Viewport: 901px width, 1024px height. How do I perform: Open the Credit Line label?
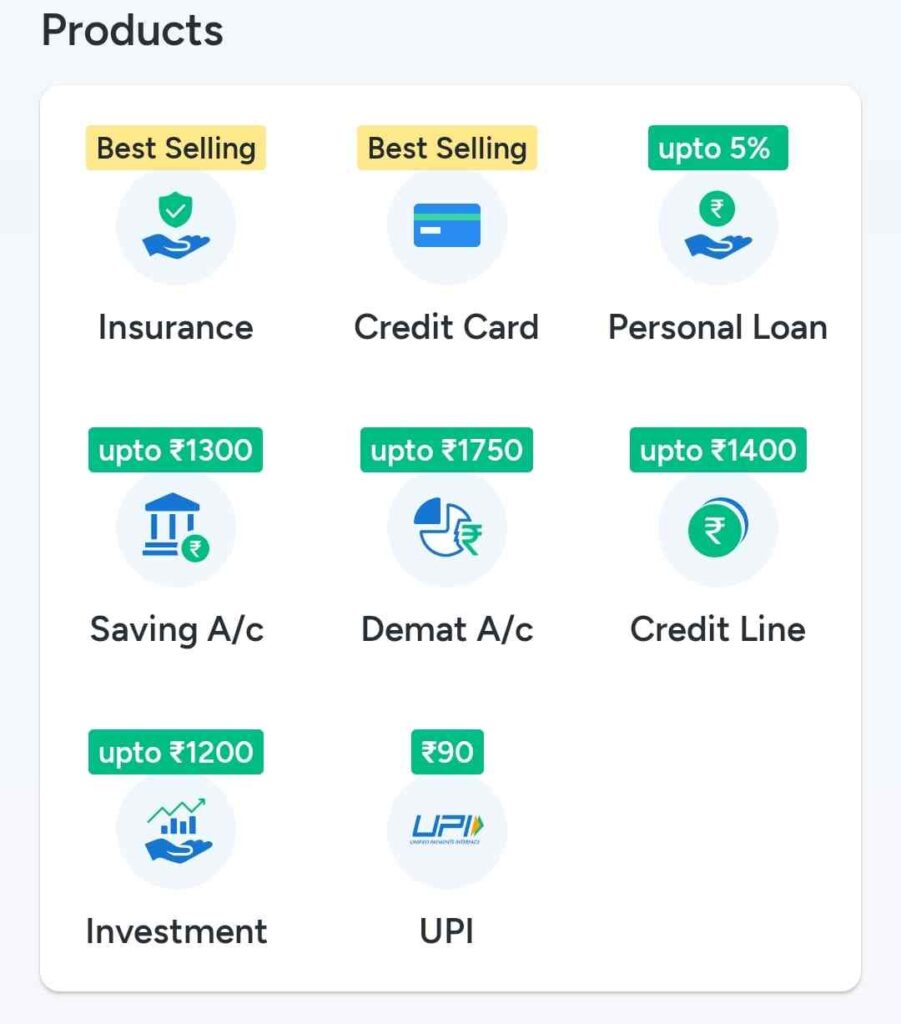pos(718,630)
